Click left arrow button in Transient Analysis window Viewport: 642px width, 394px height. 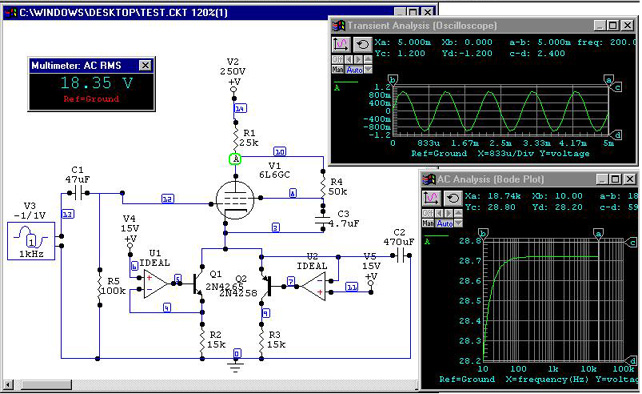348,59
